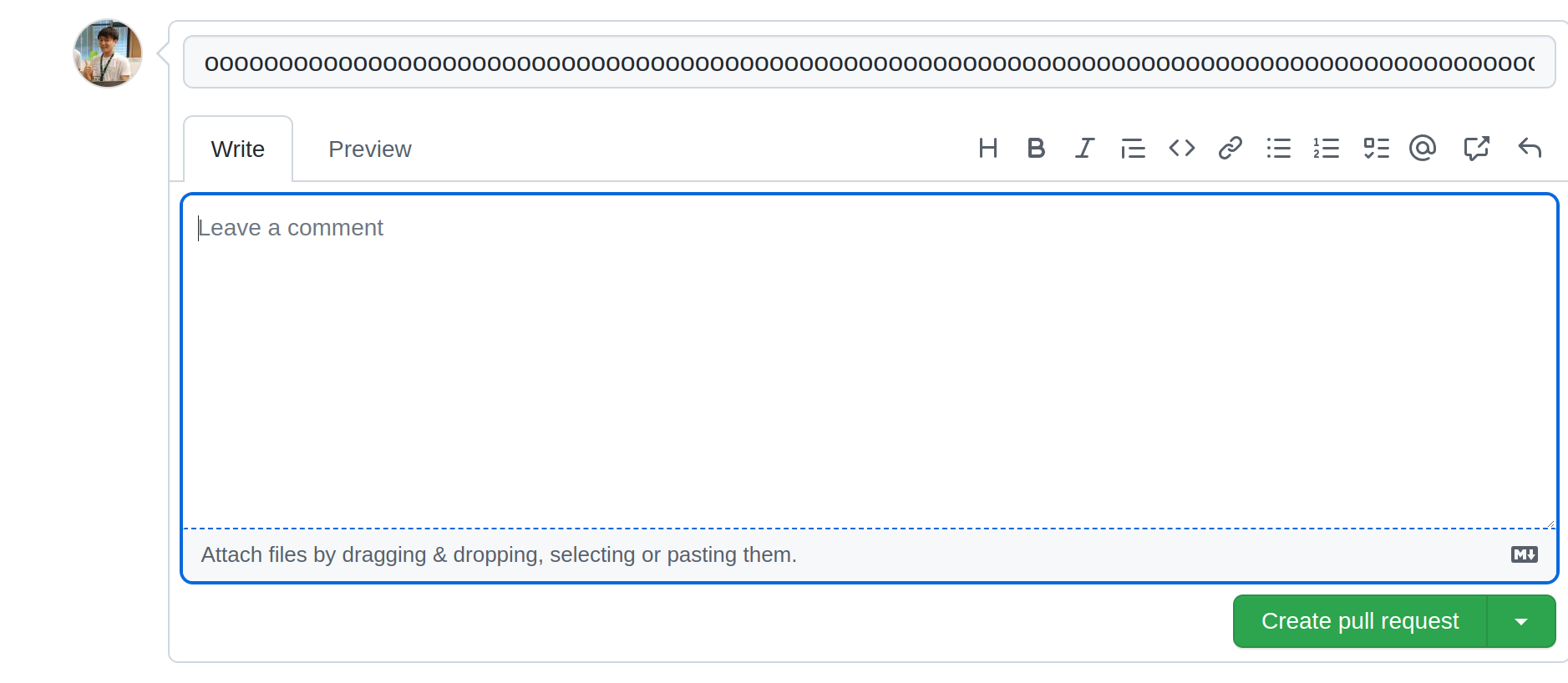Reference an issue with the cross-reference icon
The height and width of the screenshot is (683, 1568).
point(1477,149)
